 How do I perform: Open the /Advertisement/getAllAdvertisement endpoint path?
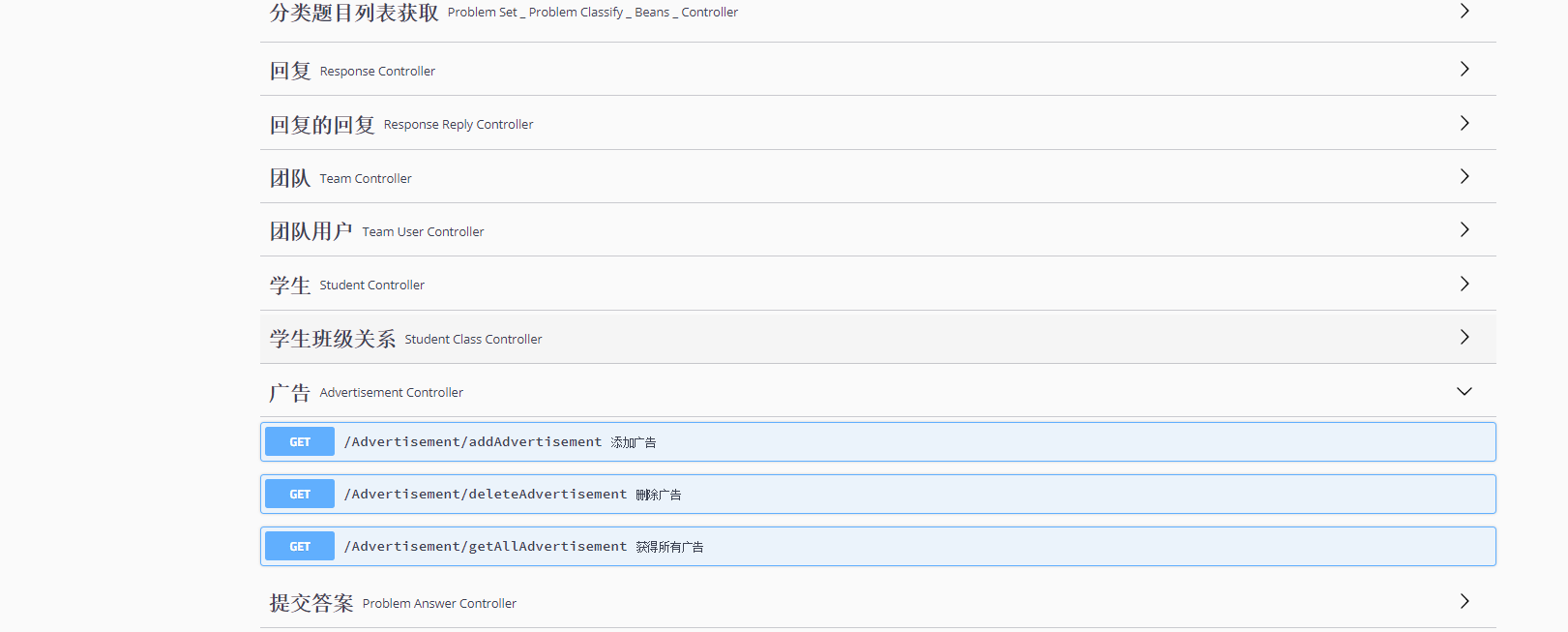pos(486,546)
